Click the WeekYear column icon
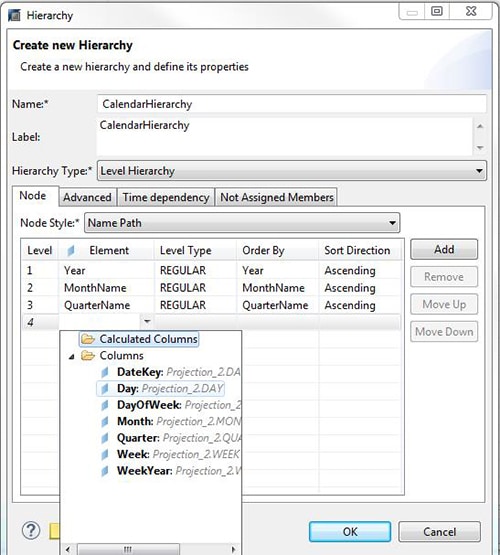Image resolution: width=500 pixels, height=555 pixels. (105, 471)
